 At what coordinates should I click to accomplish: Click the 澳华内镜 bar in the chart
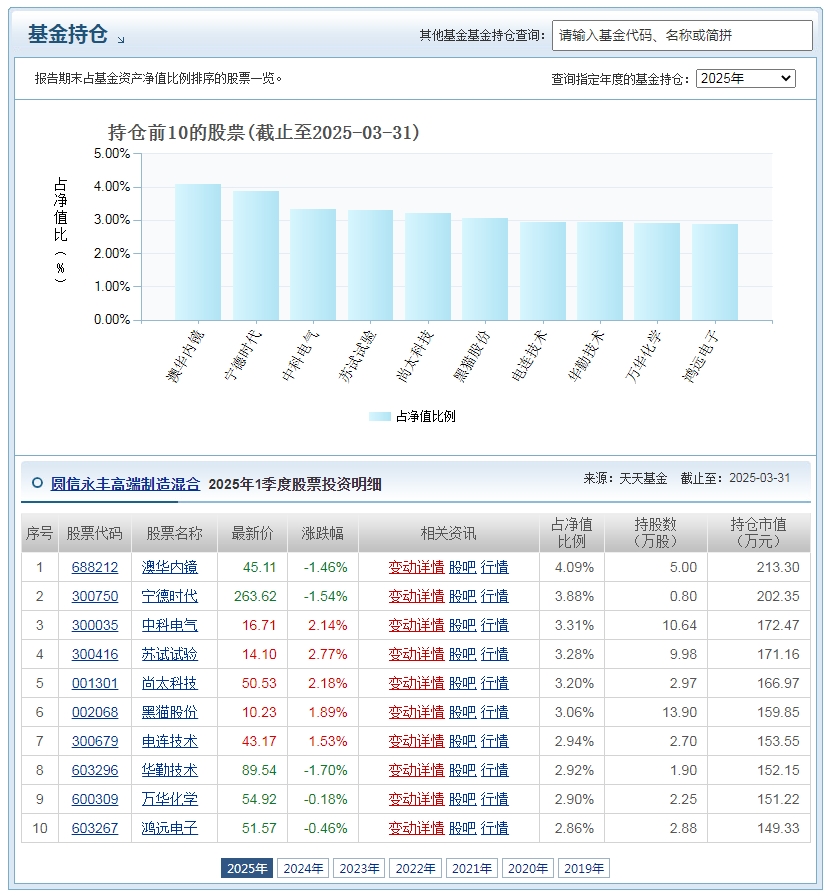coord(198,252)
